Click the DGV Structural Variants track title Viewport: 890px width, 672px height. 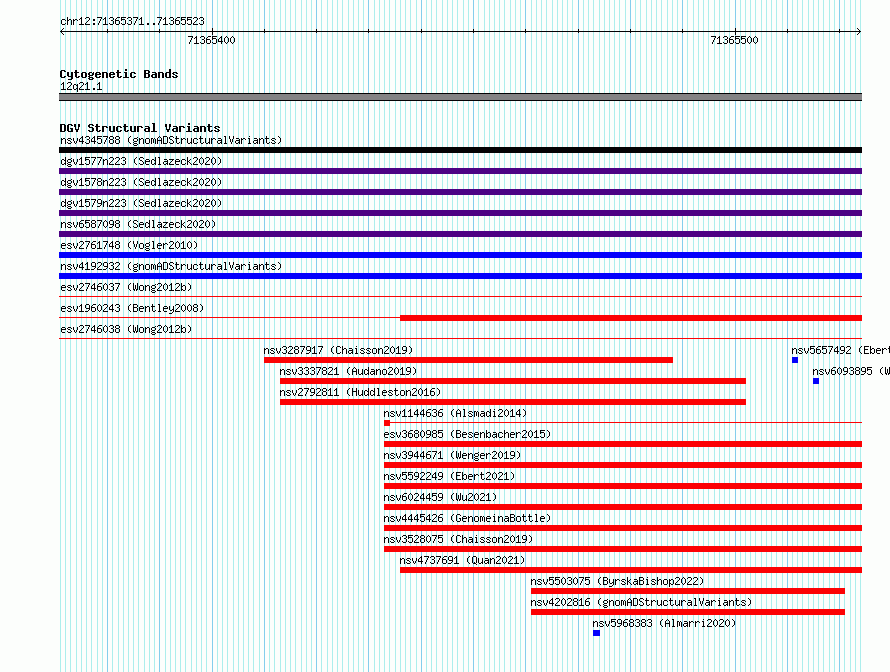click(140, 128)
